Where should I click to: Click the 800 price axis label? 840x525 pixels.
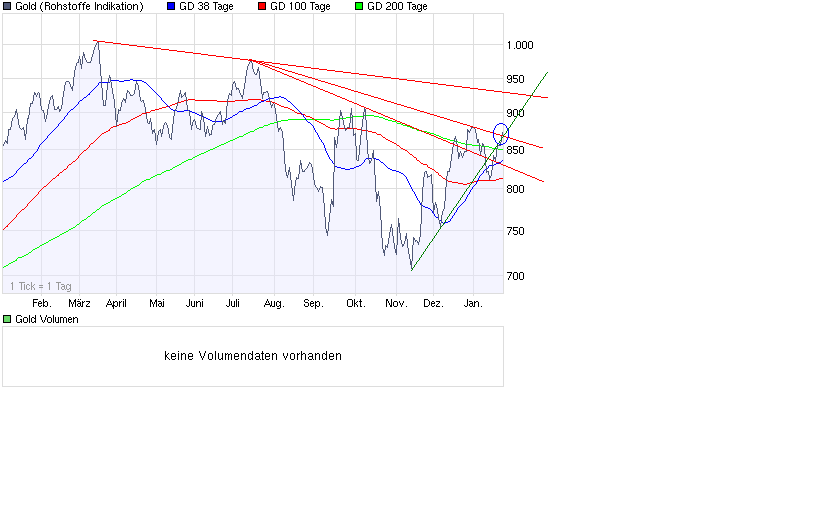[515, 189]
